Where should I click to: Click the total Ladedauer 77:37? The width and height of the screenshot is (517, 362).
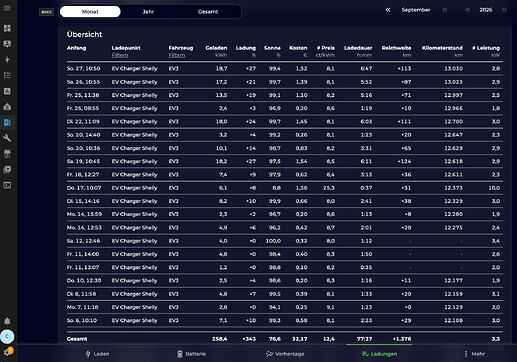364,339
